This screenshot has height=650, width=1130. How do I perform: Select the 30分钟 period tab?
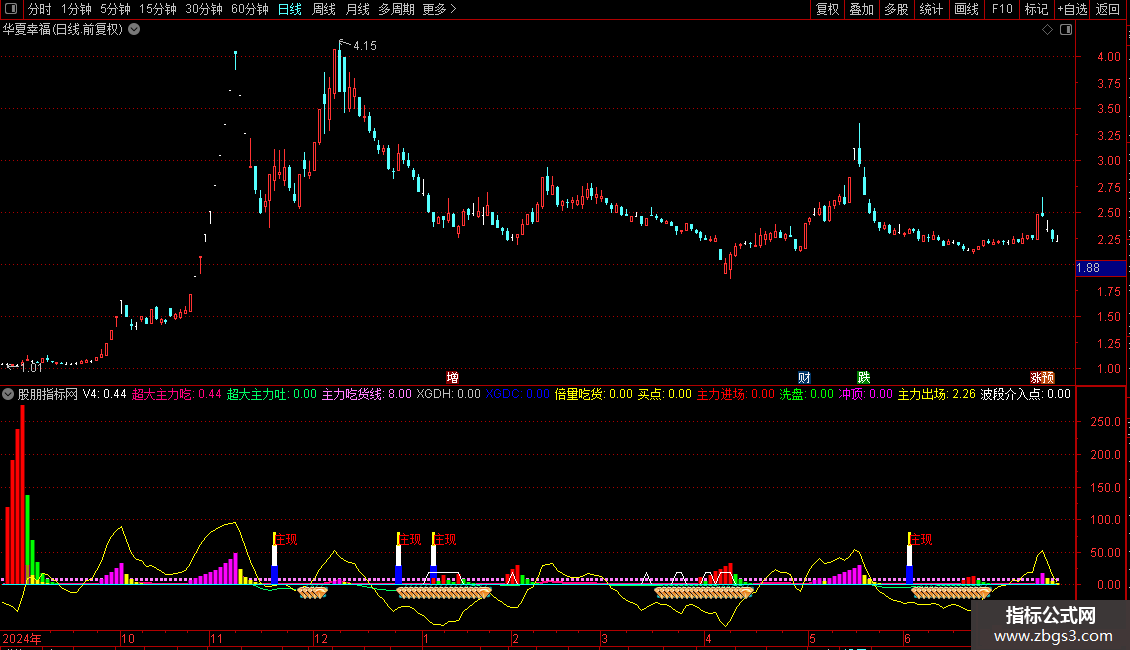coord(204,9)
